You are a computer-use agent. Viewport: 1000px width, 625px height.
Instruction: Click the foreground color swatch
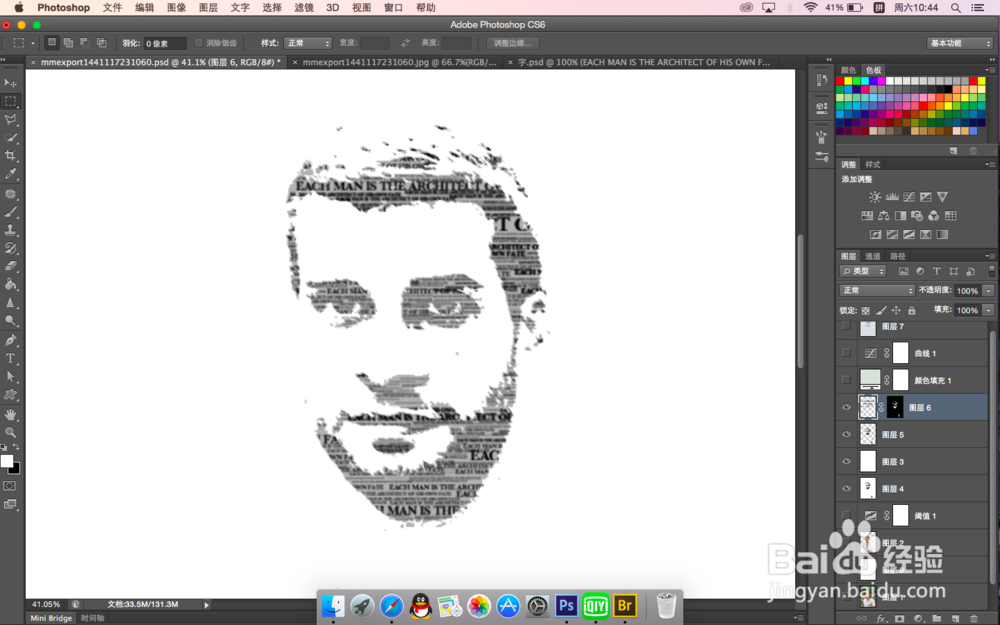7,461
